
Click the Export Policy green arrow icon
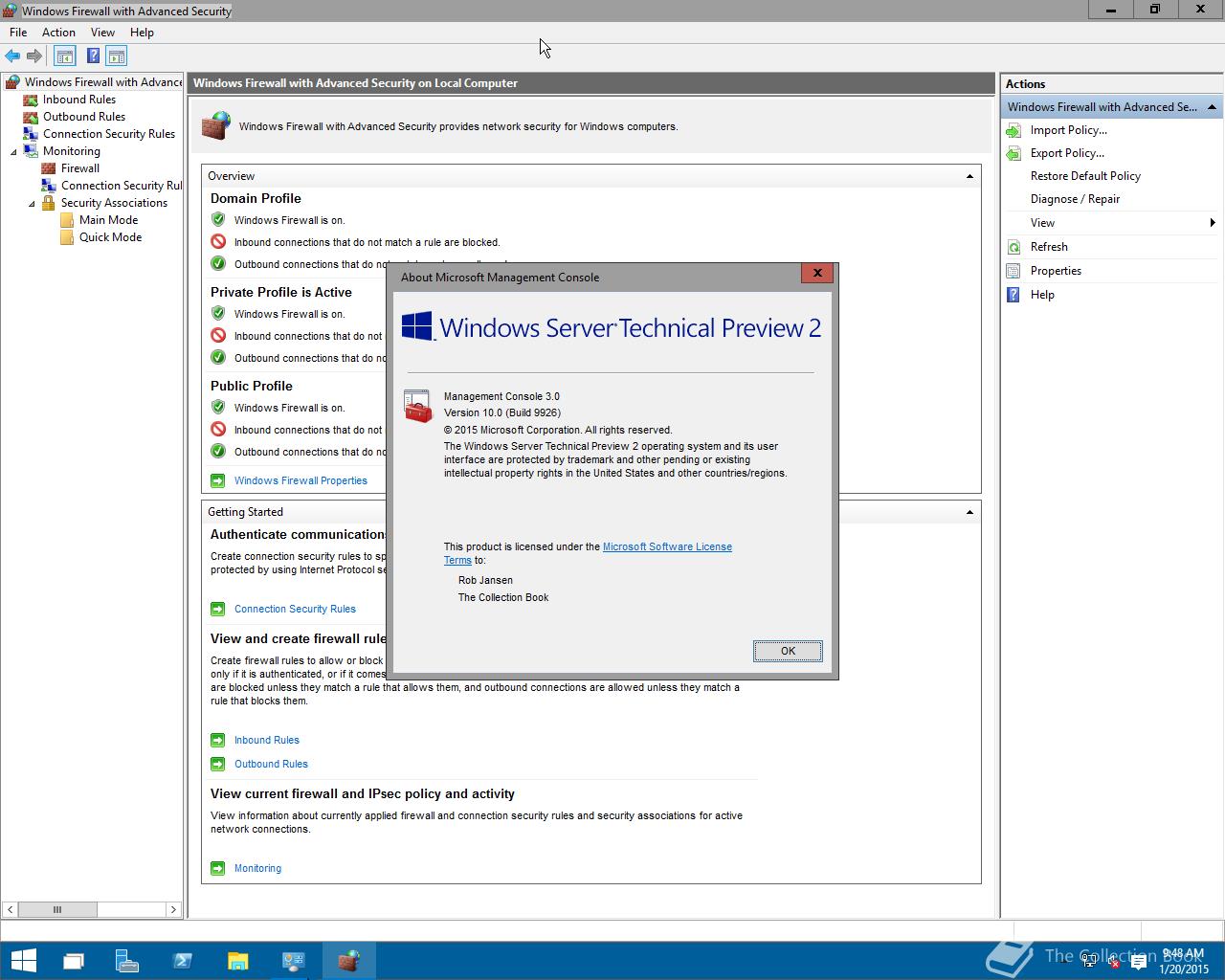coord(1014,153)
